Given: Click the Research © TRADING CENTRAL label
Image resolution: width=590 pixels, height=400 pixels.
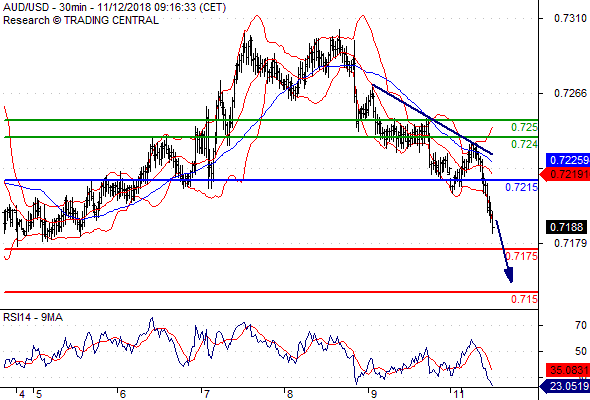Looking at the screenshot, I should (x=81, y=20).
